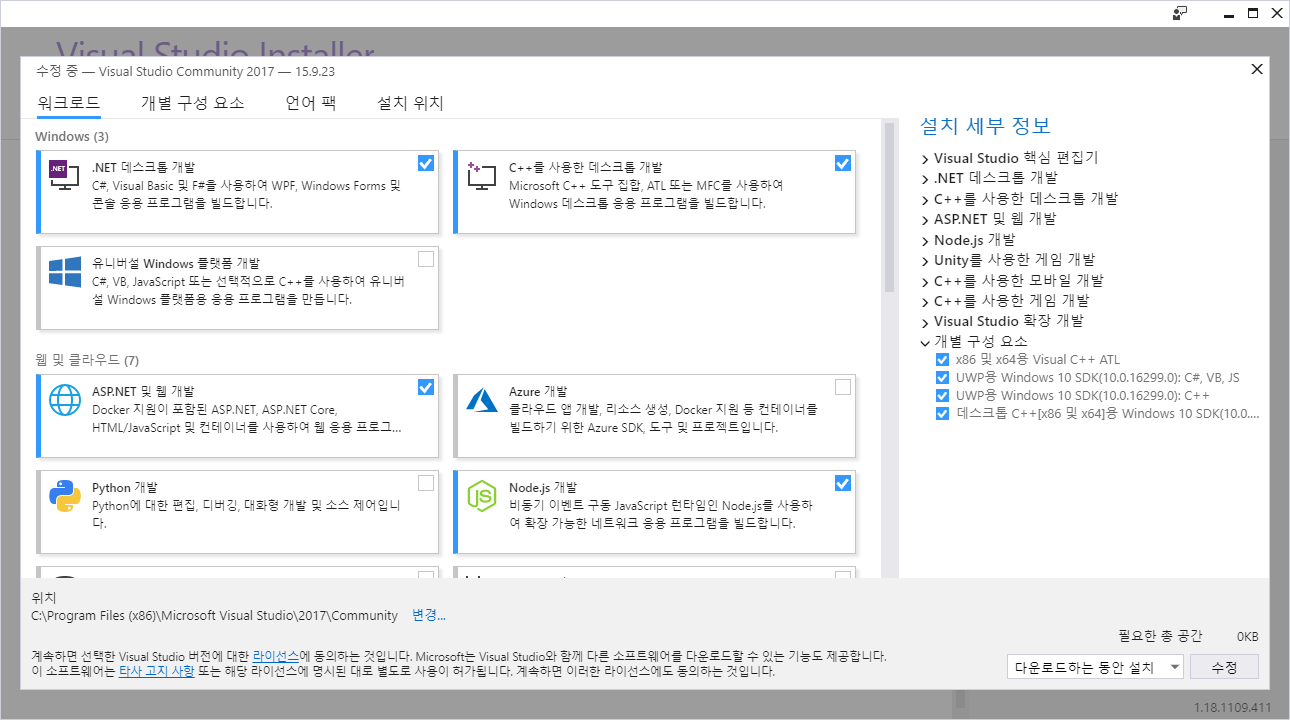Collapse the 개별 구성 요소 section
Viewport: 1290px width, 720px height.
click(x=925, y=342)
